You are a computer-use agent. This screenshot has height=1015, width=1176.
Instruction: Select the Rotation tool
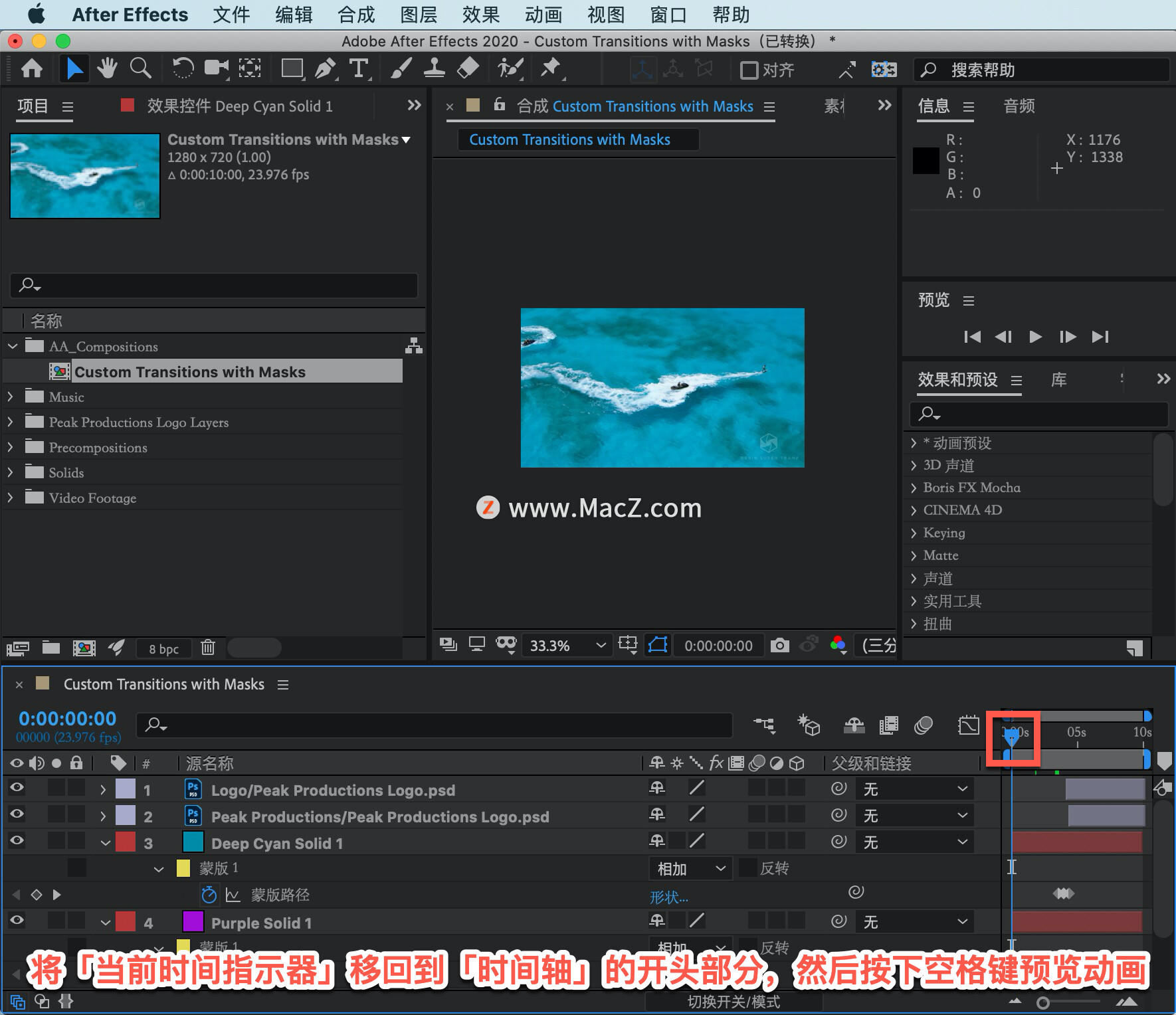[183, 68]
